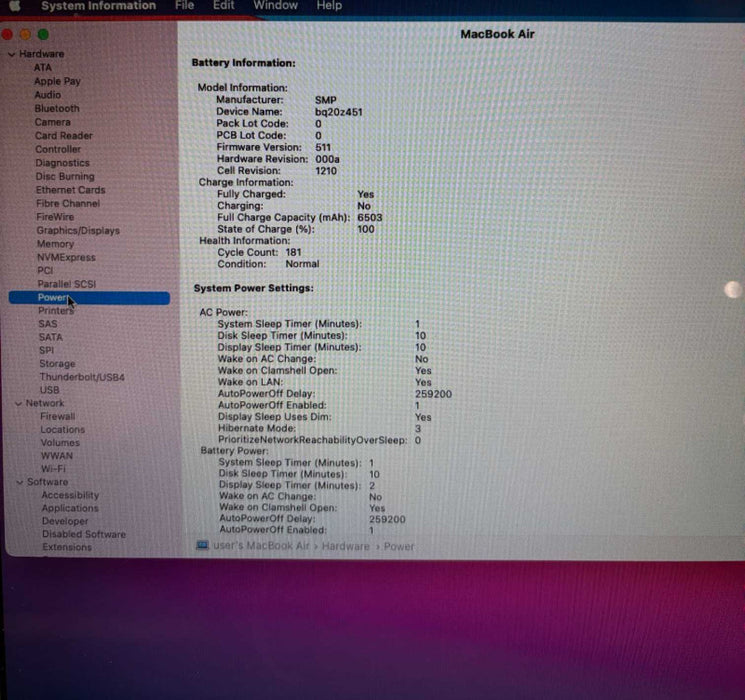Select FireWire in the sidebar
The image size is (745, 700).
tap(55, 217)
